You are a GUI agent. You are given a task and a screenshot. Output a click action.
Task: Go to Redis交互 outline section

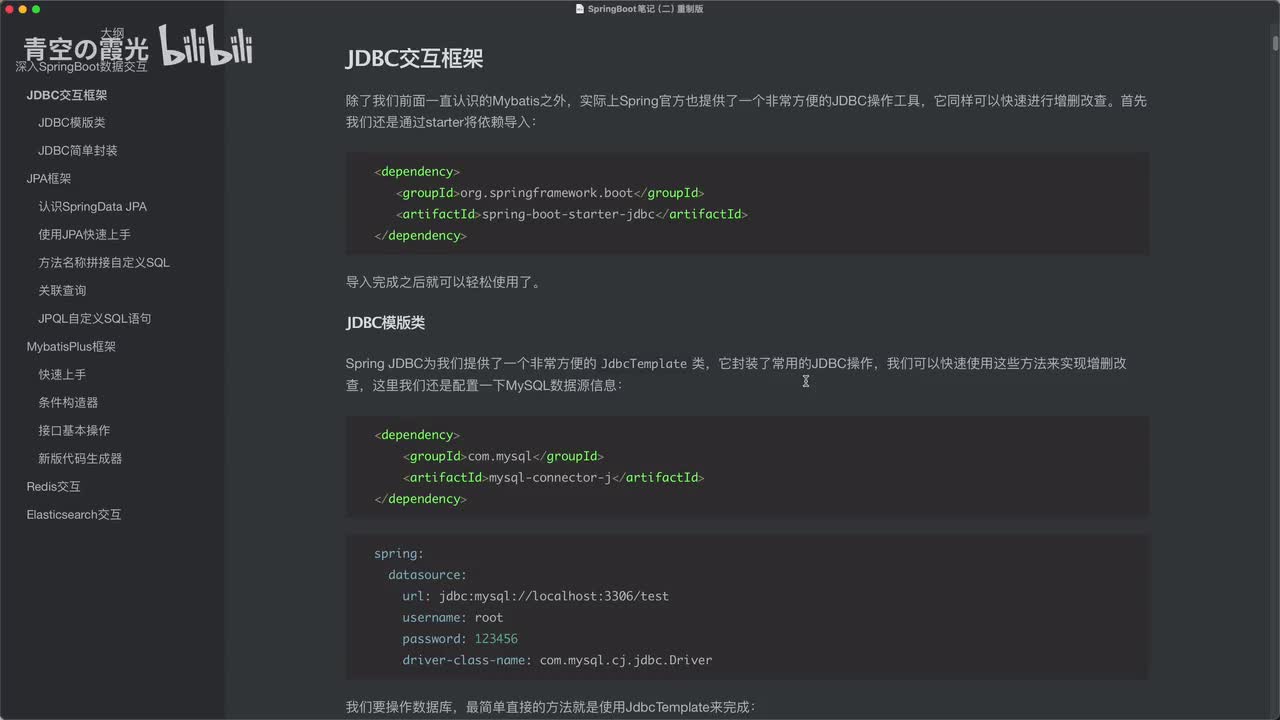coord(53,487)
